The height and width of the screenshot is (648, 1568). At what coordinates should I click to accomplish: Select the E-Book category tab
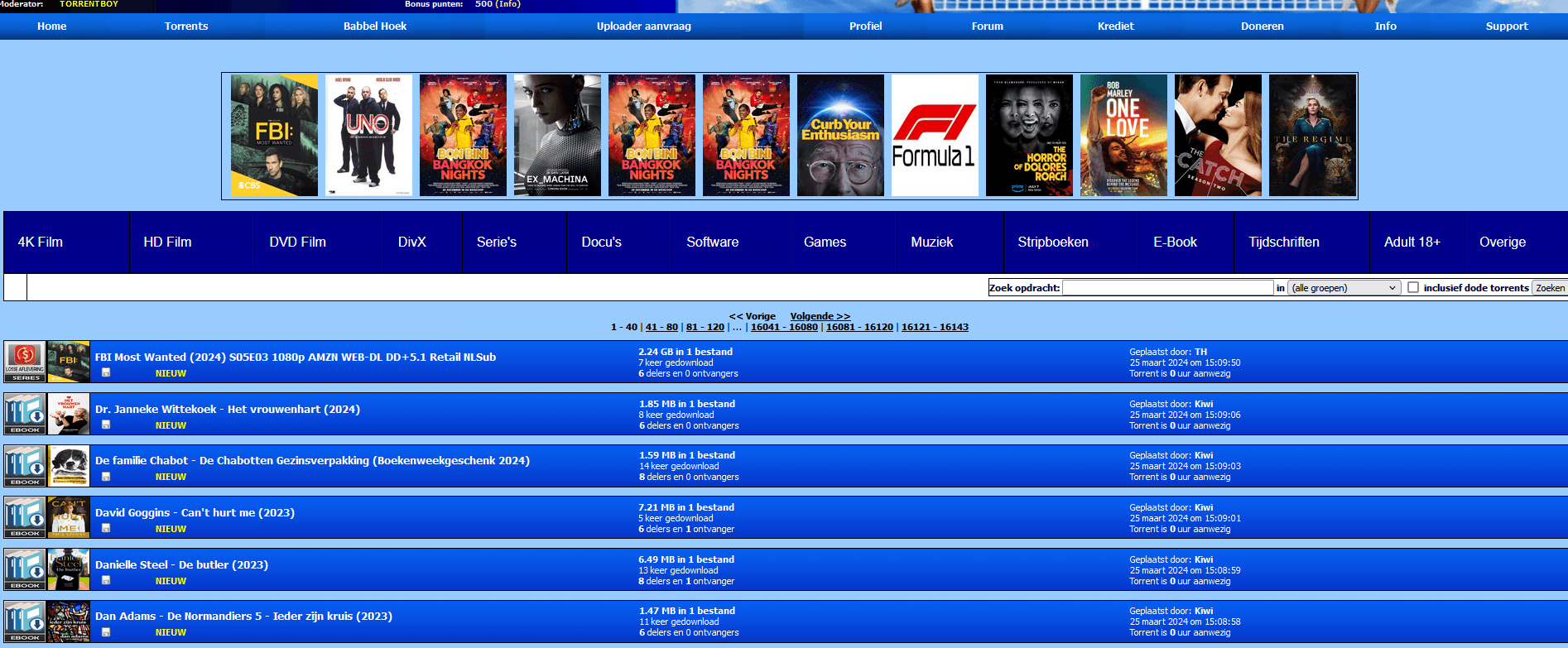pyautogui.click(x=1175, y=242)
